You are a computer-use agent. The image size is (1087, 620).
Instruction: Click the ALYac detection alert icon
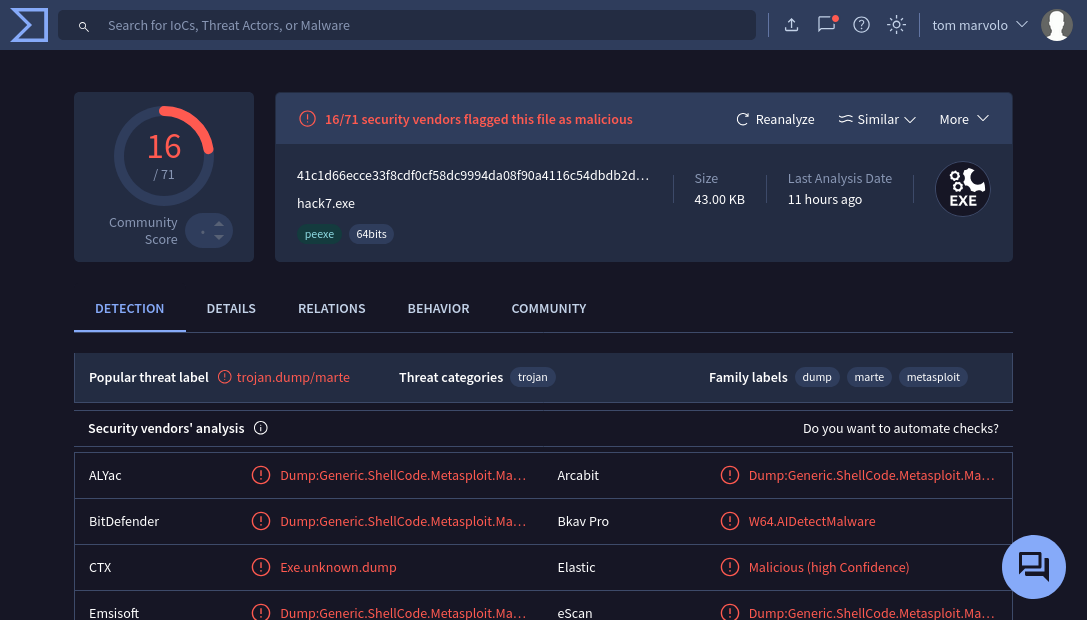pyautogui.click(x=261, y=475)
